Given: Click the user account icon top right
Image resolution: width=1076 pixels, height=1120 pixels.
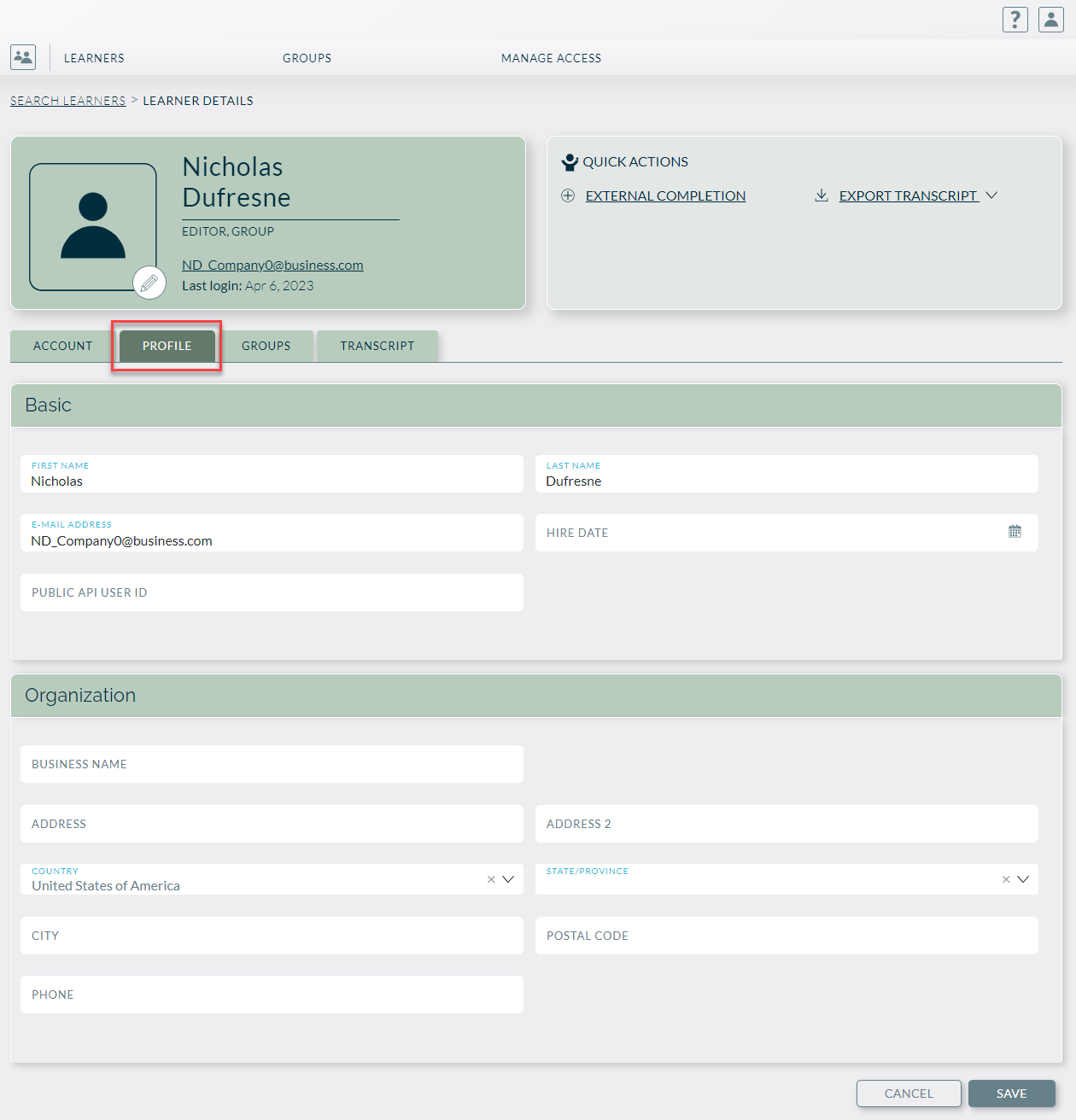Looking at the screenshot, I should point(1050,19).
